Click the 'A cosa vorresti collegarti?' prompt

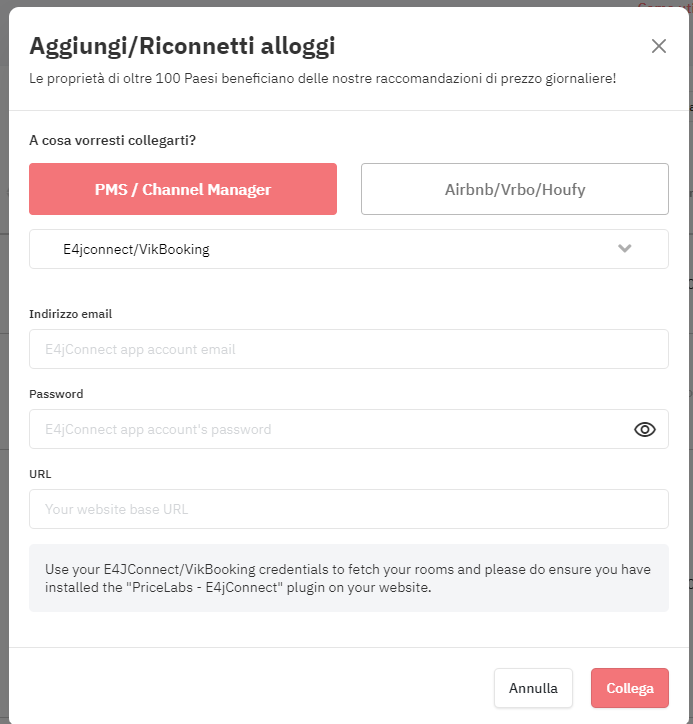(113, 140)
